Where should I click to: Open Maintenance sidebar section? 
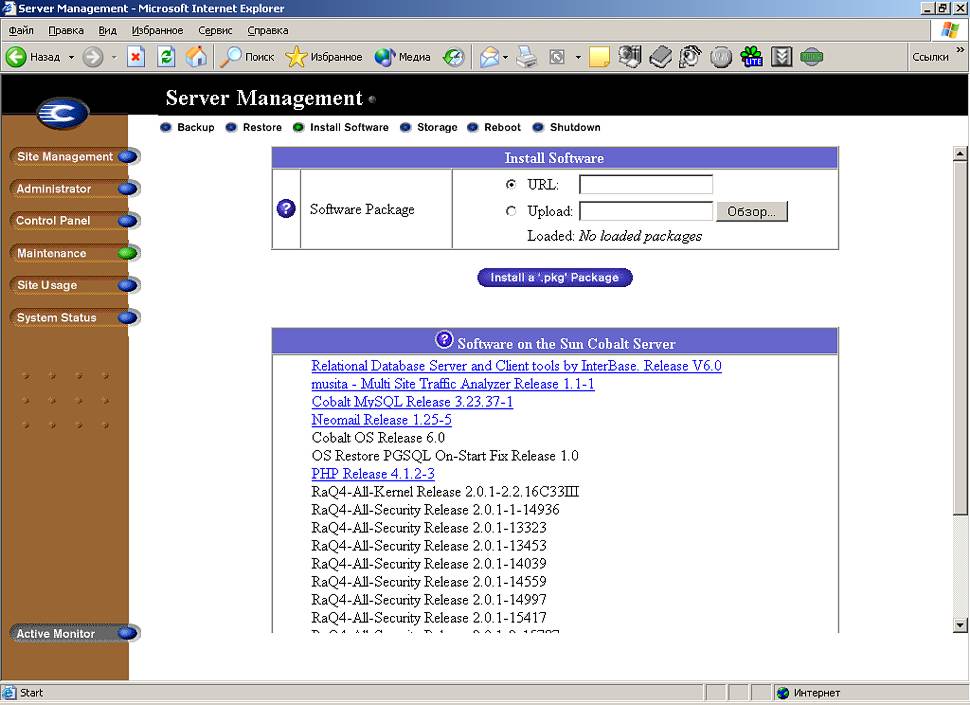click(75, 253)
